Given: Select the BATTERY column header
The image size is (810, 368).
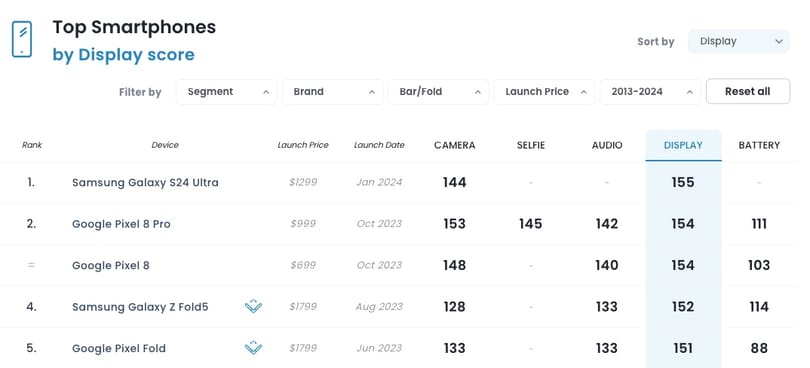Looking at the screenshot, I should click(x=759, y=145).
